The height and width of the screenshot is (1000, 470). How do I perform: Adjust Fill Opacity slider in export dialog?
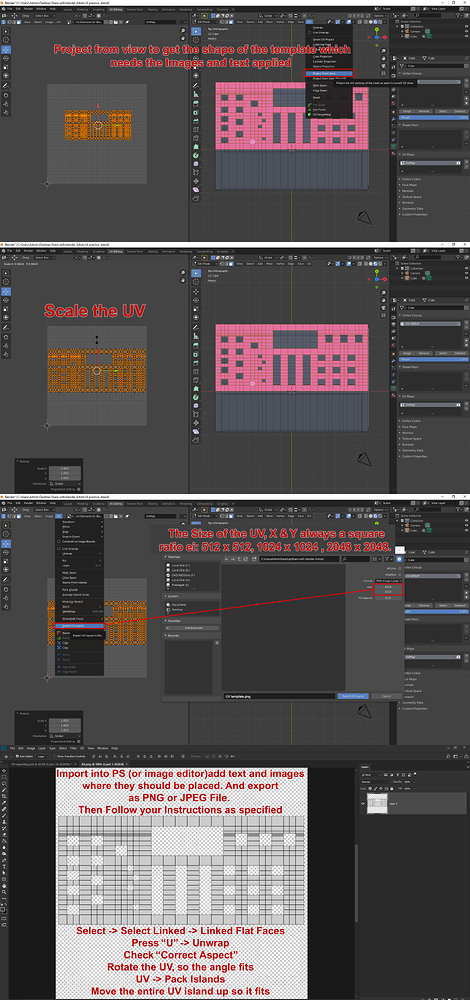click(388, 598)
